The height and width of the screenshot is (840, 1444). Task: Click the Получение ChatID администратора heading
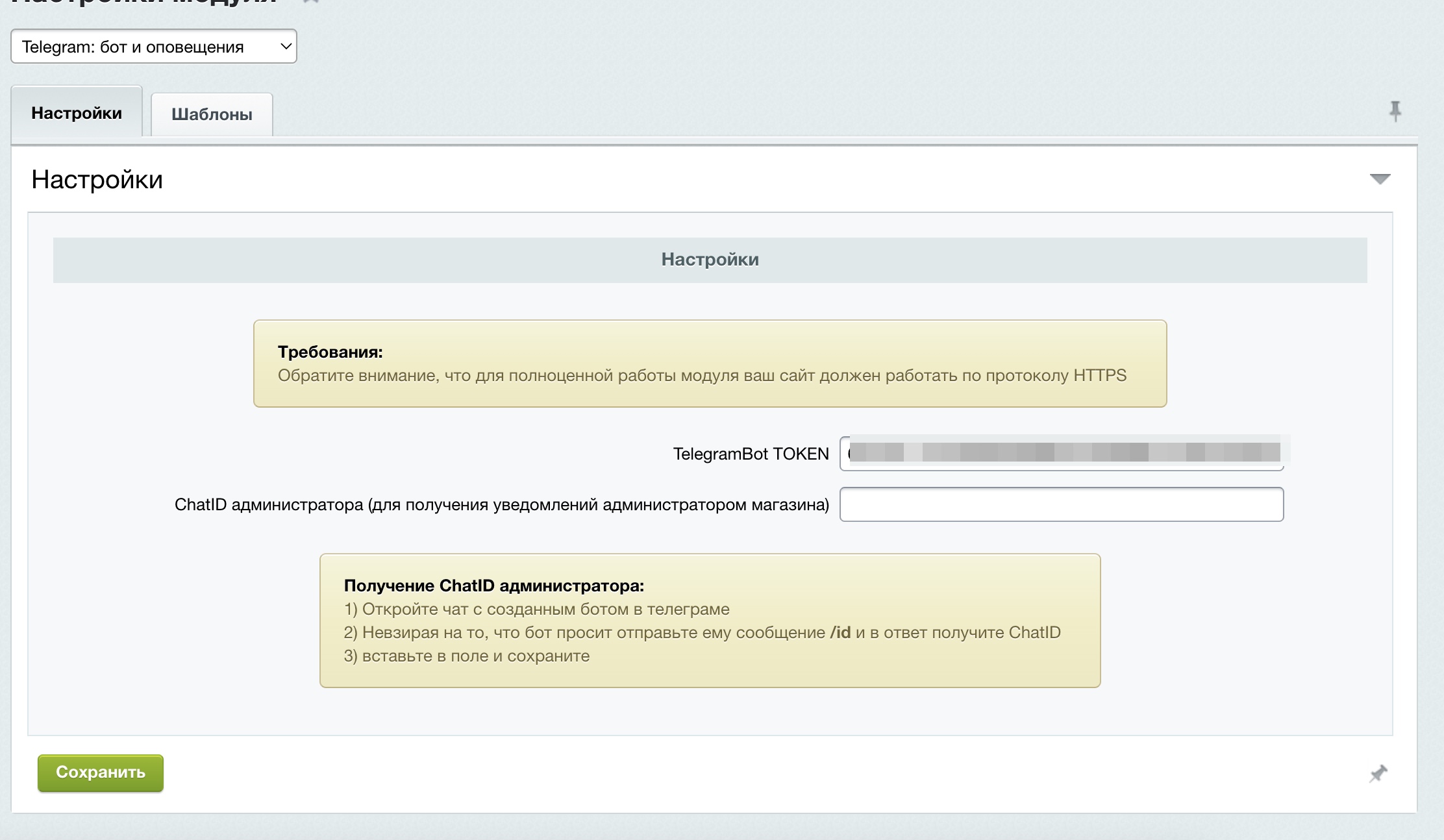coord(493,586)
